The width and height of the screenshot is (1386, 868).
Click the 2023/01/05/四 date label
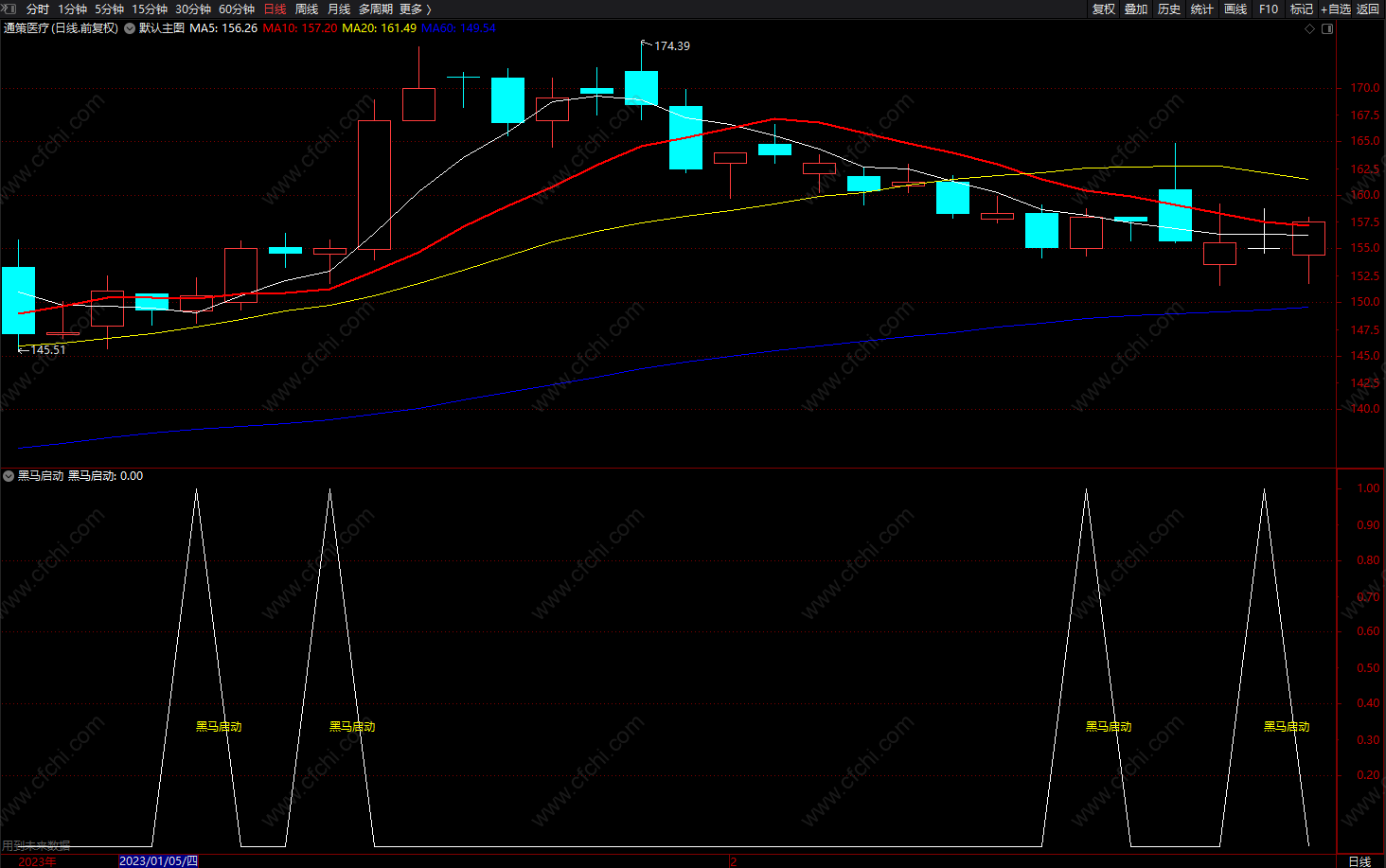[158, 860]
